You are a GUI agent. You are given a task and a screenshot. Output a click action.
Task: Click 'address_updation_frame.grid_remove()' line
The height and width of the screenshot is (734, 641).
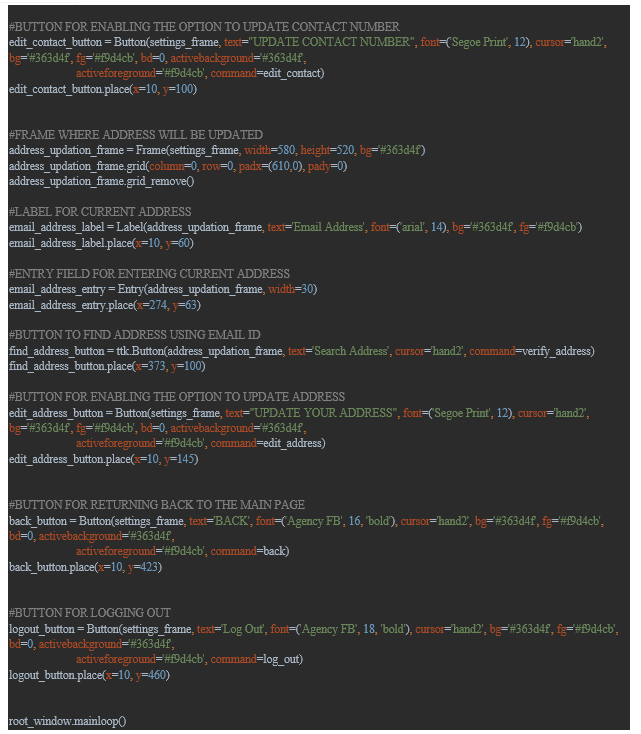tap(102, 181)
